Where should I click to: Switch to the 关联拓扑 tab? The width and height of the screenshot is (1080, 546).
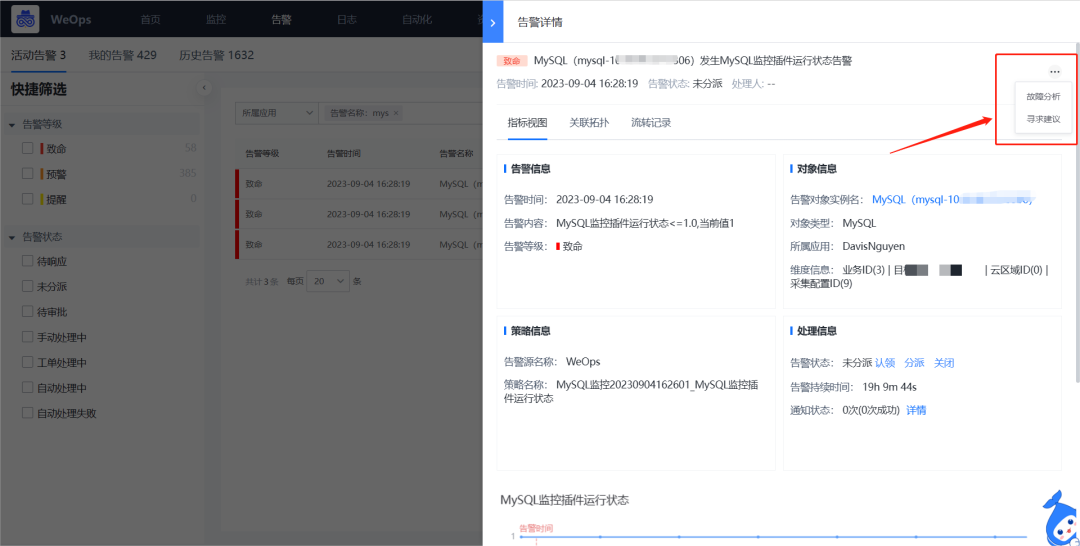(589, 123)
